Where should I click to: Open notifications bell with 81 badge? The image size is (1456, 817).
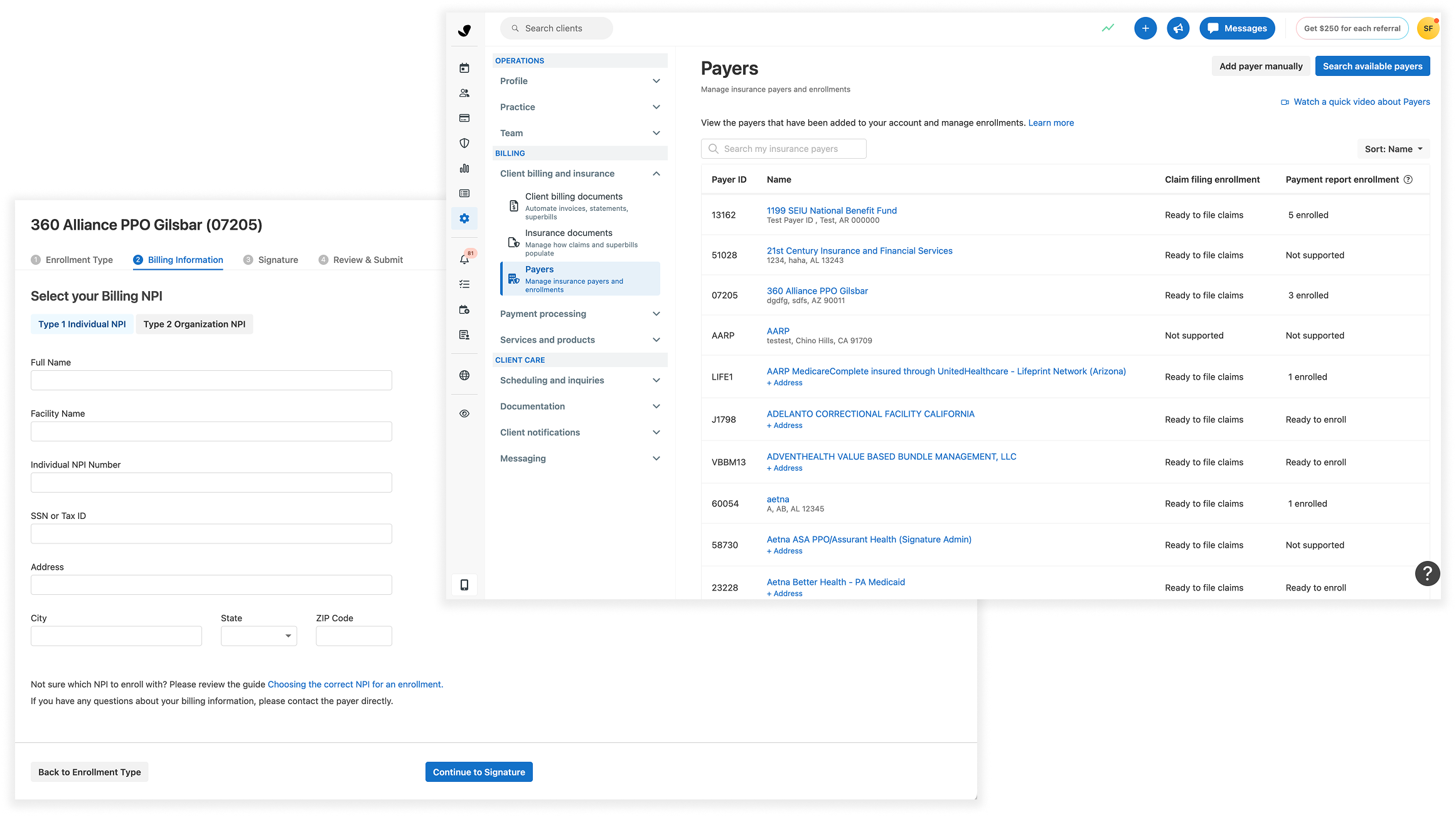[464, 259]
